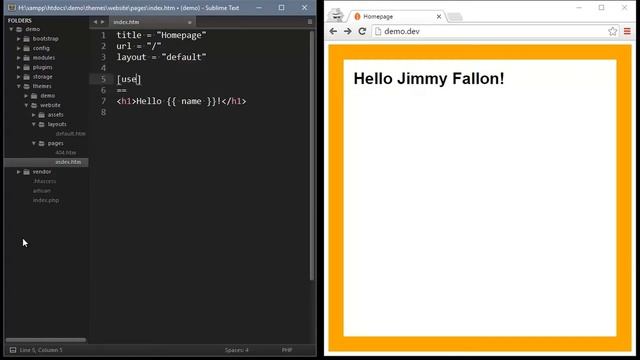
Task: Collapse the pages folder
Action: coord(34,144)
